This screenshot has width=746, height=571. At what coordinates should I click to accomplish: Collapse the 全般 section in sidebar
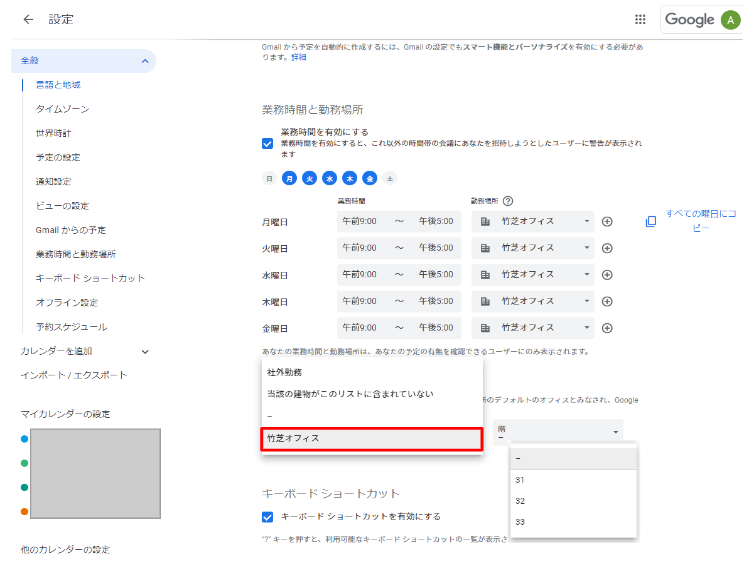(x=145, y=61)
